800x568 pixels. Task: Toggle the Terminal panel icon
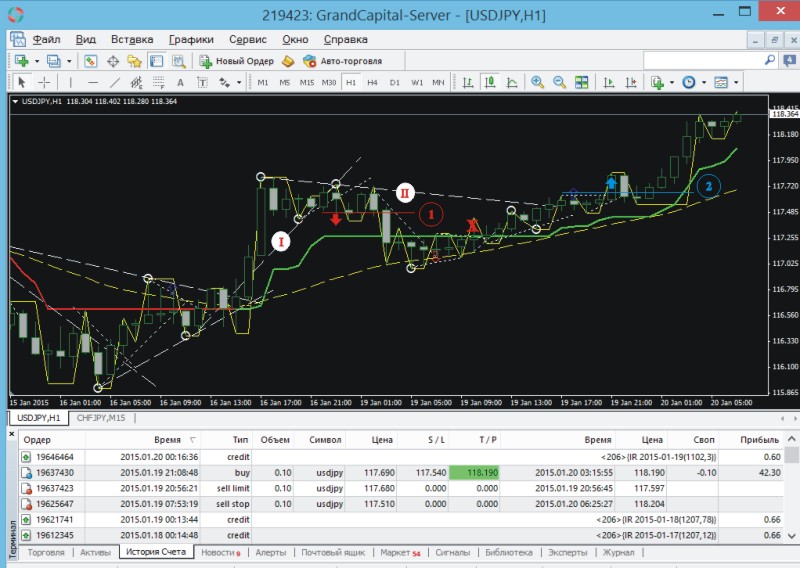(x=156, y=61)
